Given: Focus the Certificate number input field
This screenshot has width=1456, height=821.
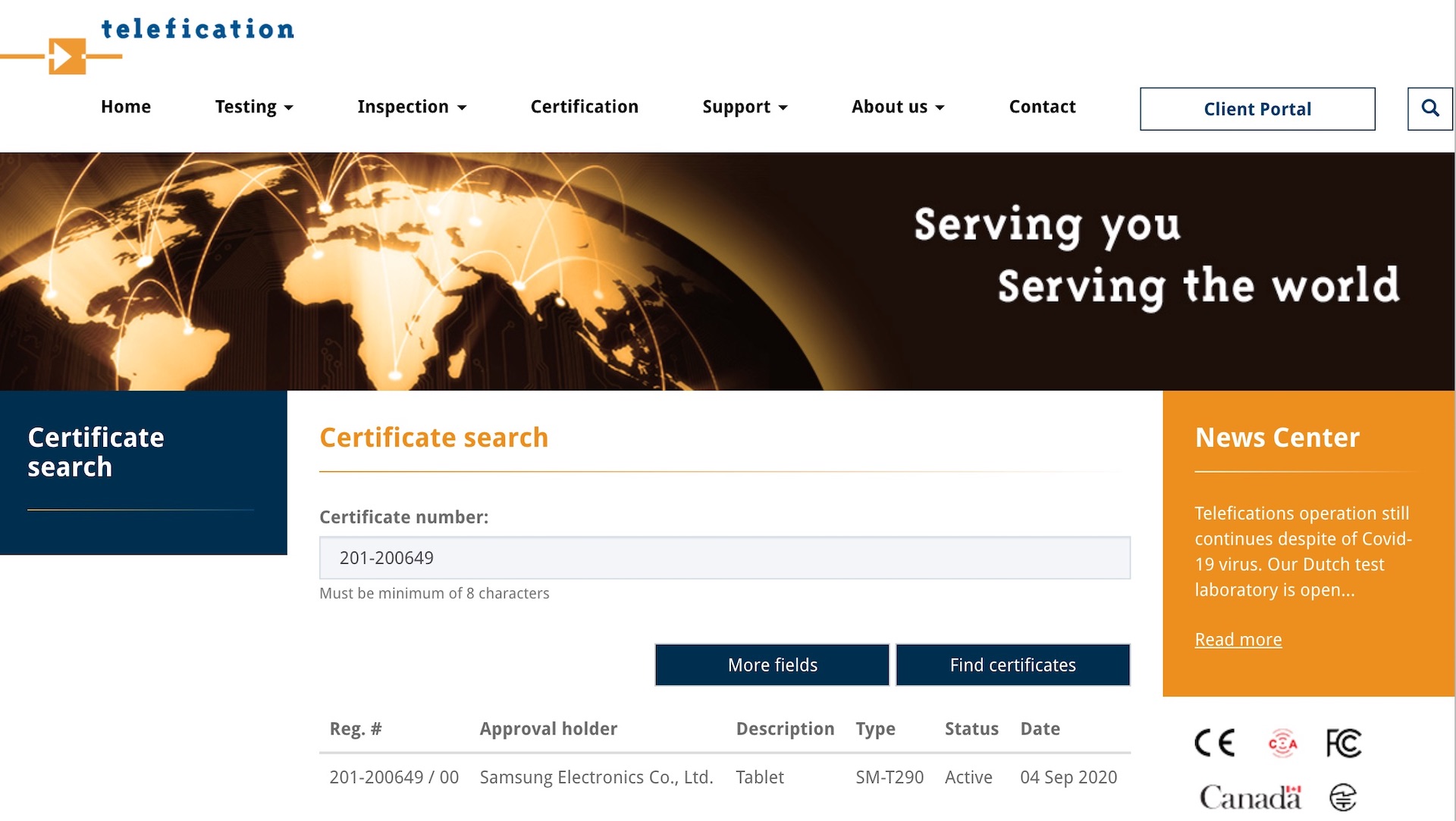Looking at the screenshot, I should tap(725, 558).
